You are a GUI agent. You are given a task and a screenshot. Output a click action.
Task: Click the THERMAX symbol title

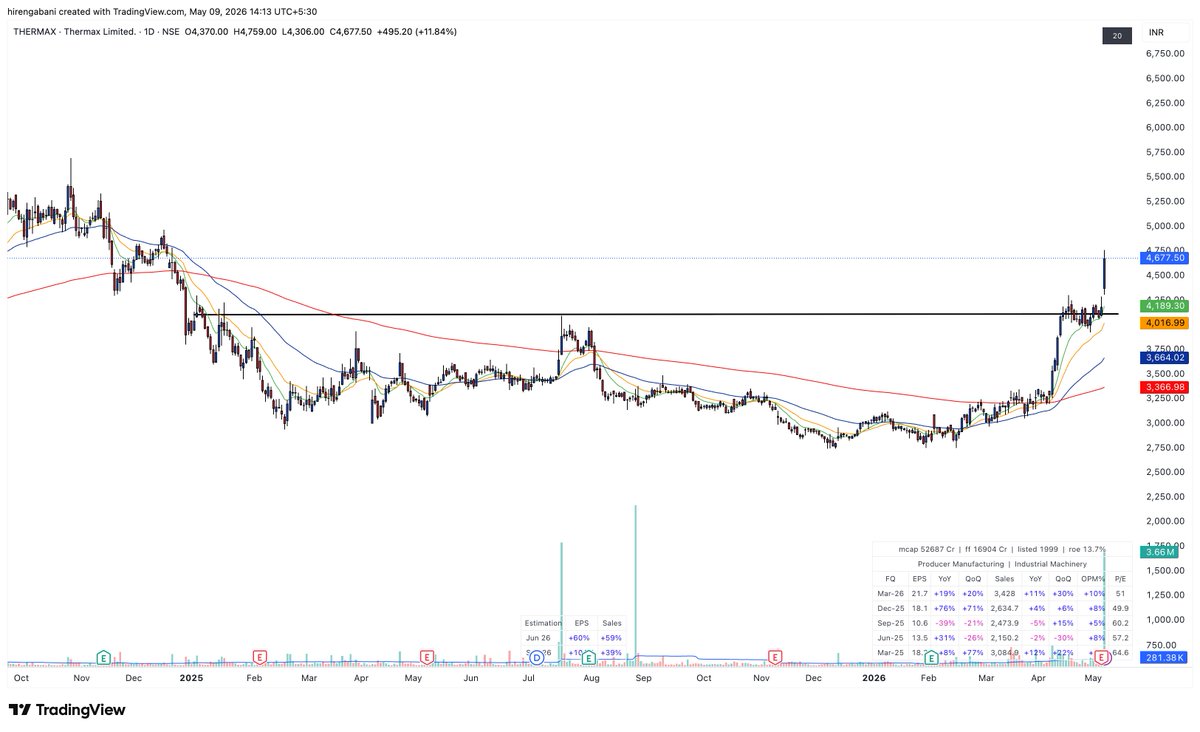point(33,32)
